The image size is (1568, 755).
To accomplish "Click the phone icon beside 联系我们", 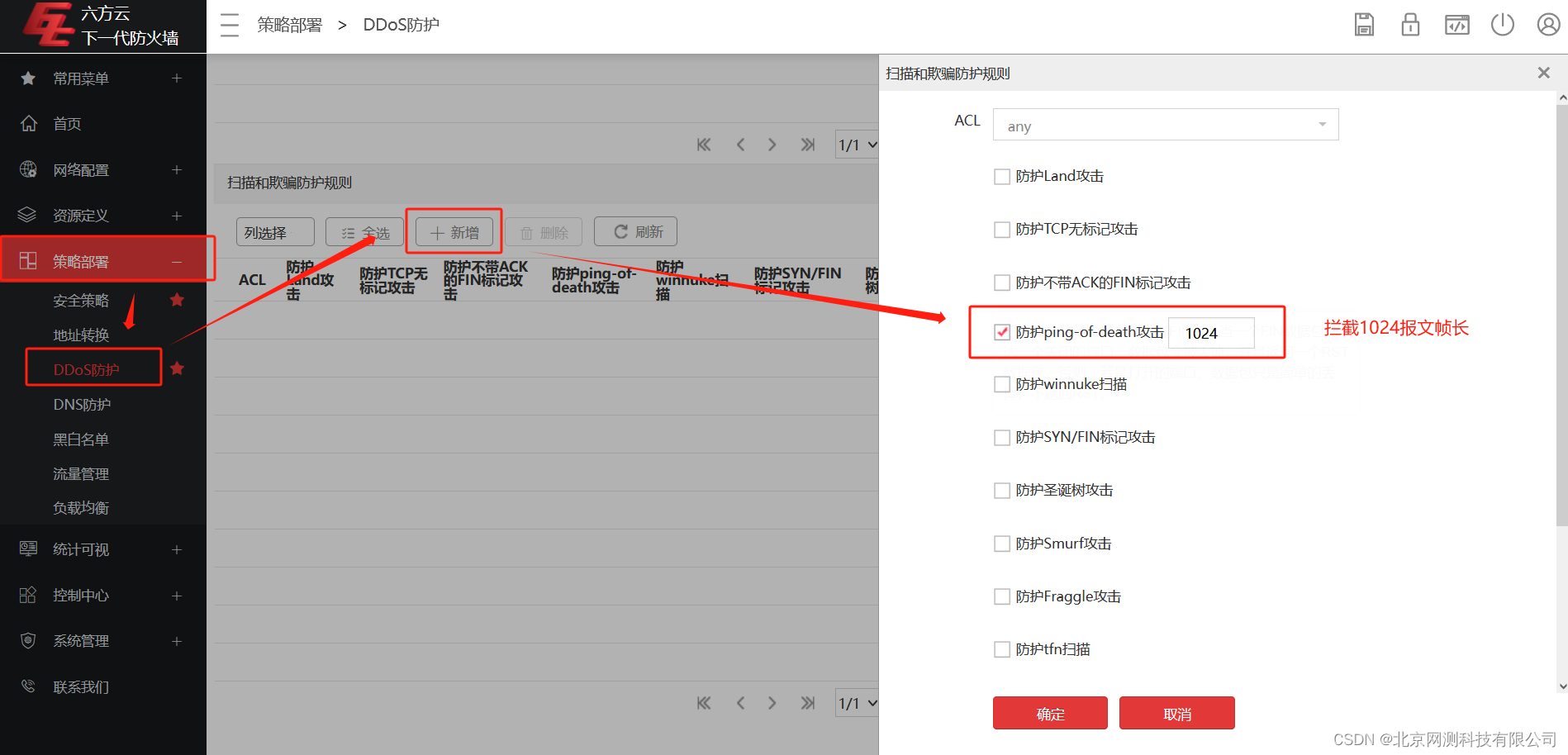I will click(x=28, y=686).
